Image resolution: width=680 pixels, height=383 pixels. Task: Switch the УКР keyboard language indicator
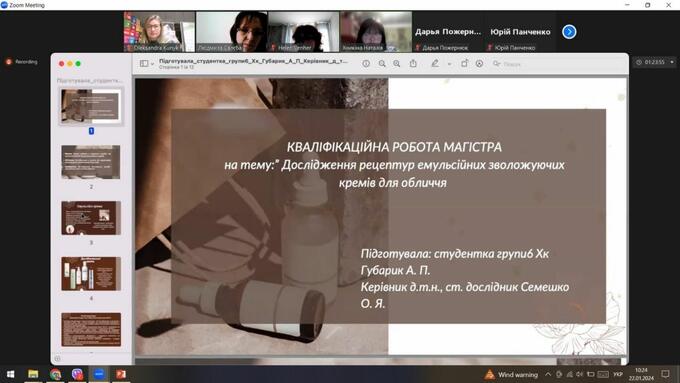tap(618, 374)
